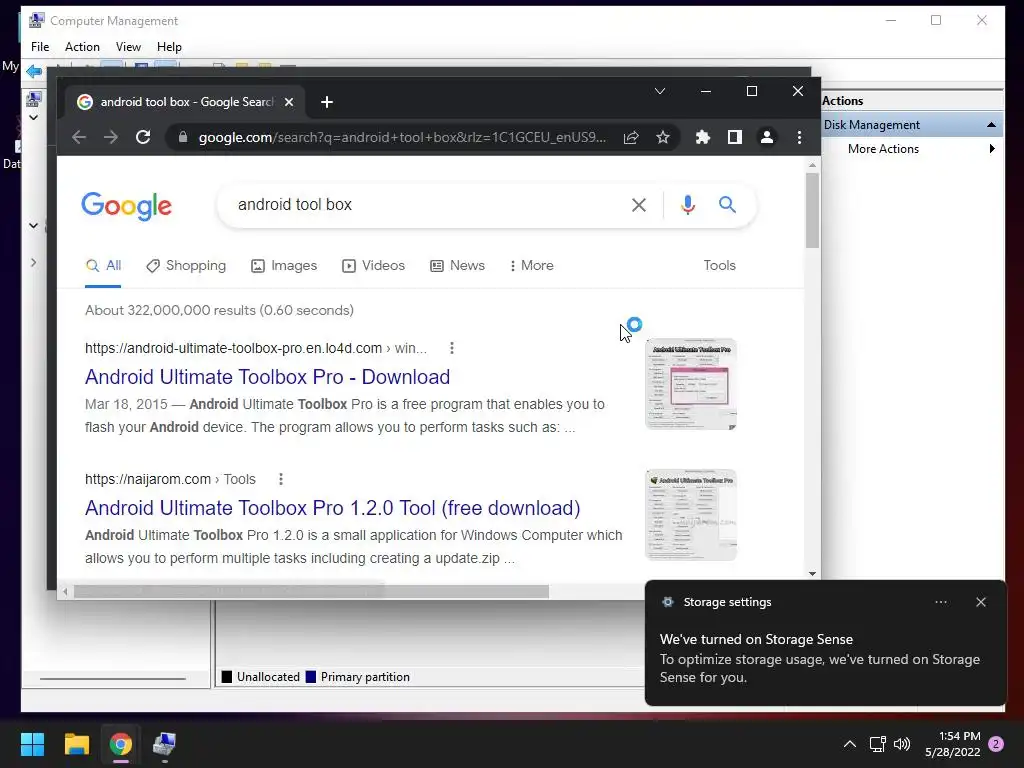Select the Computer Management tree root icon

(33, 99)
